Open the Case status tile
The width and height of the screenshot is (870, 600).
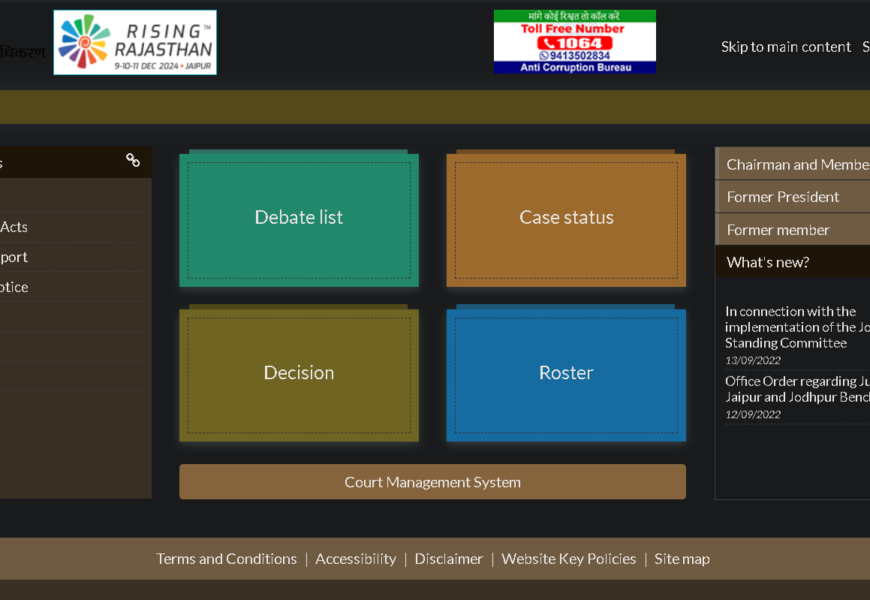(x=566, y=218)
